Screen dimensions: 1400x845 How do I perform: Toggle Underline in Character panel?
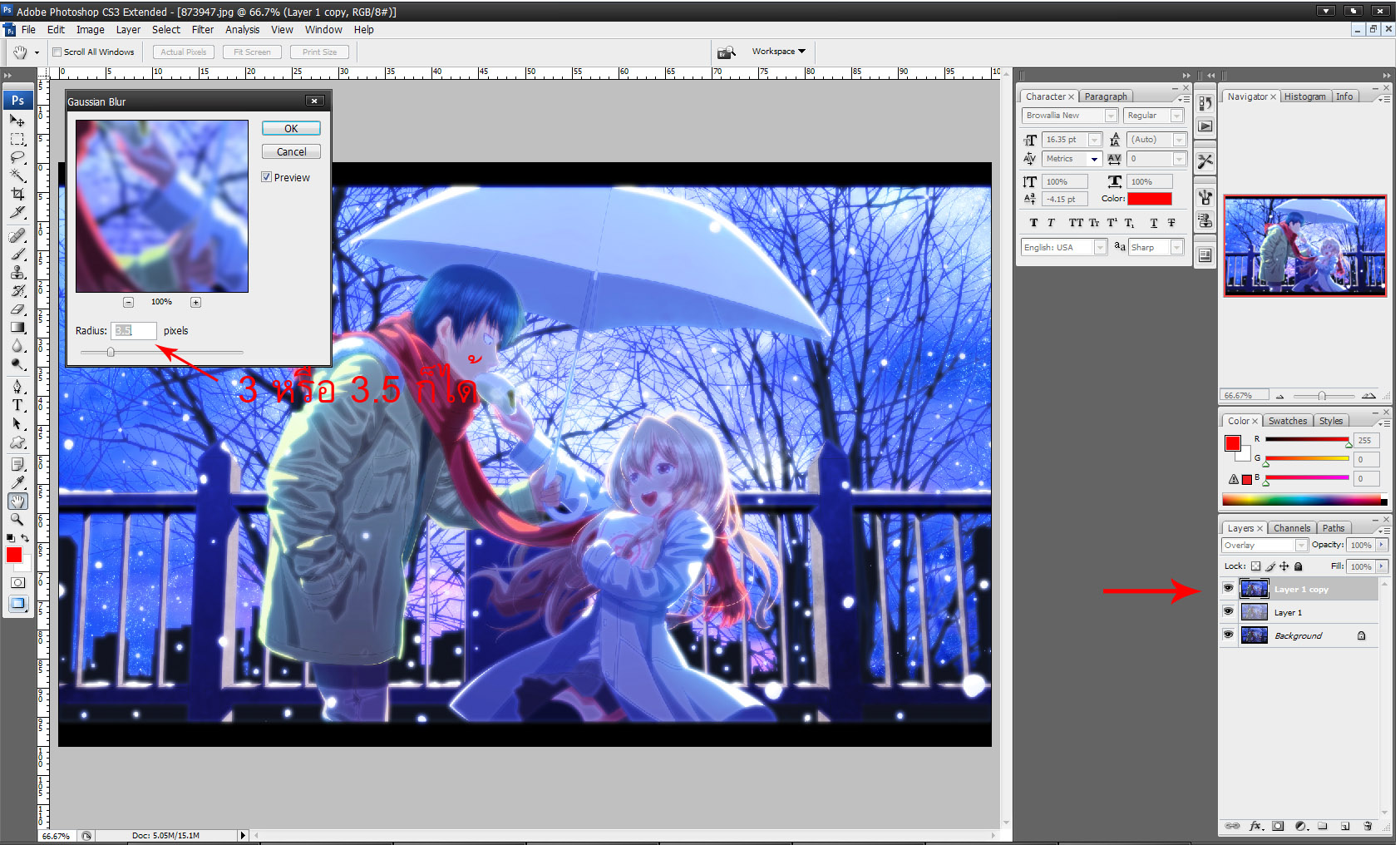tap(1154, 222)
